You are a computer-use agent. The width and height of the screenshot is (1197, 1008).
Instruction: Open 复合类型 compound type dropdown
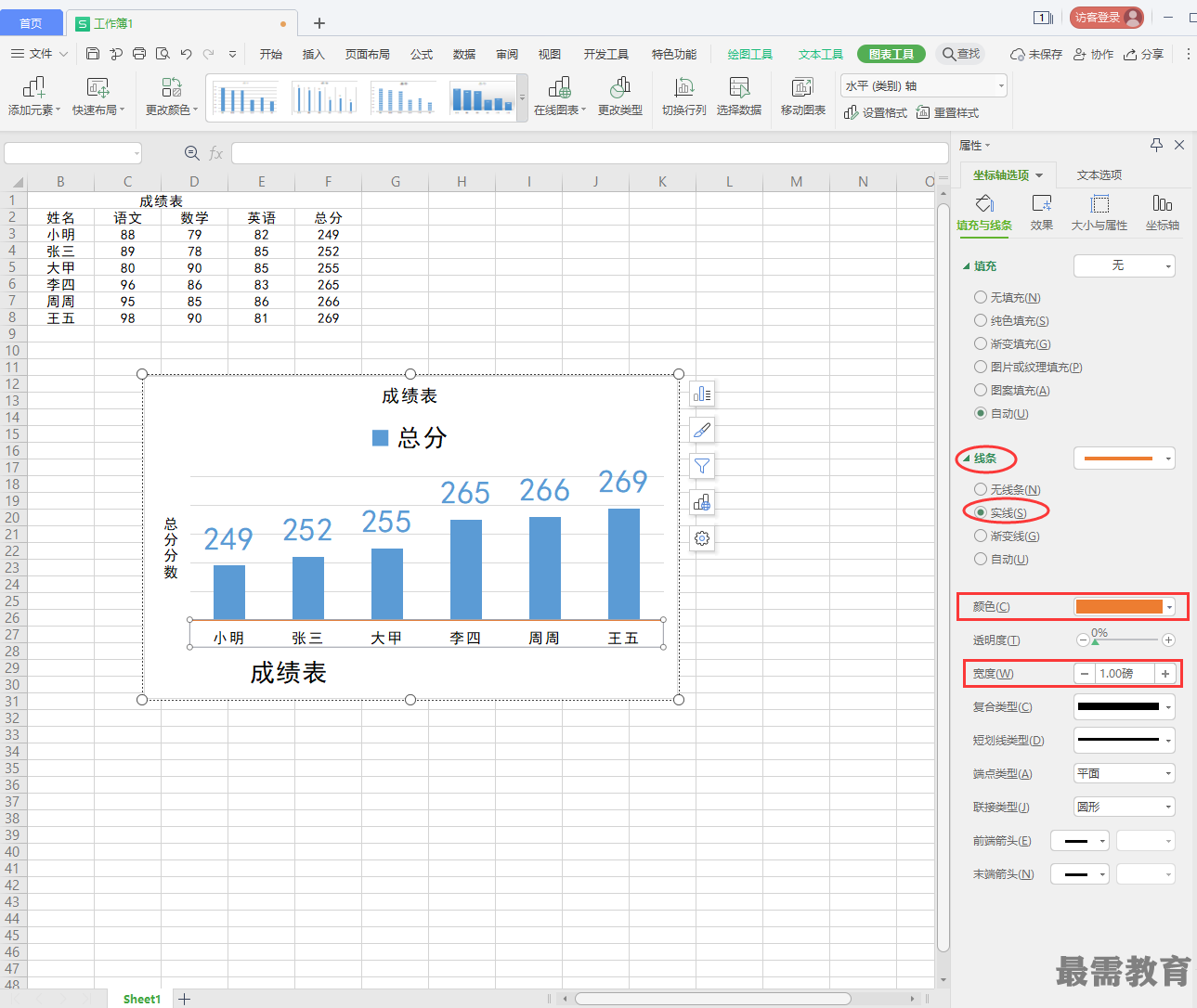tap(1125, 707)
